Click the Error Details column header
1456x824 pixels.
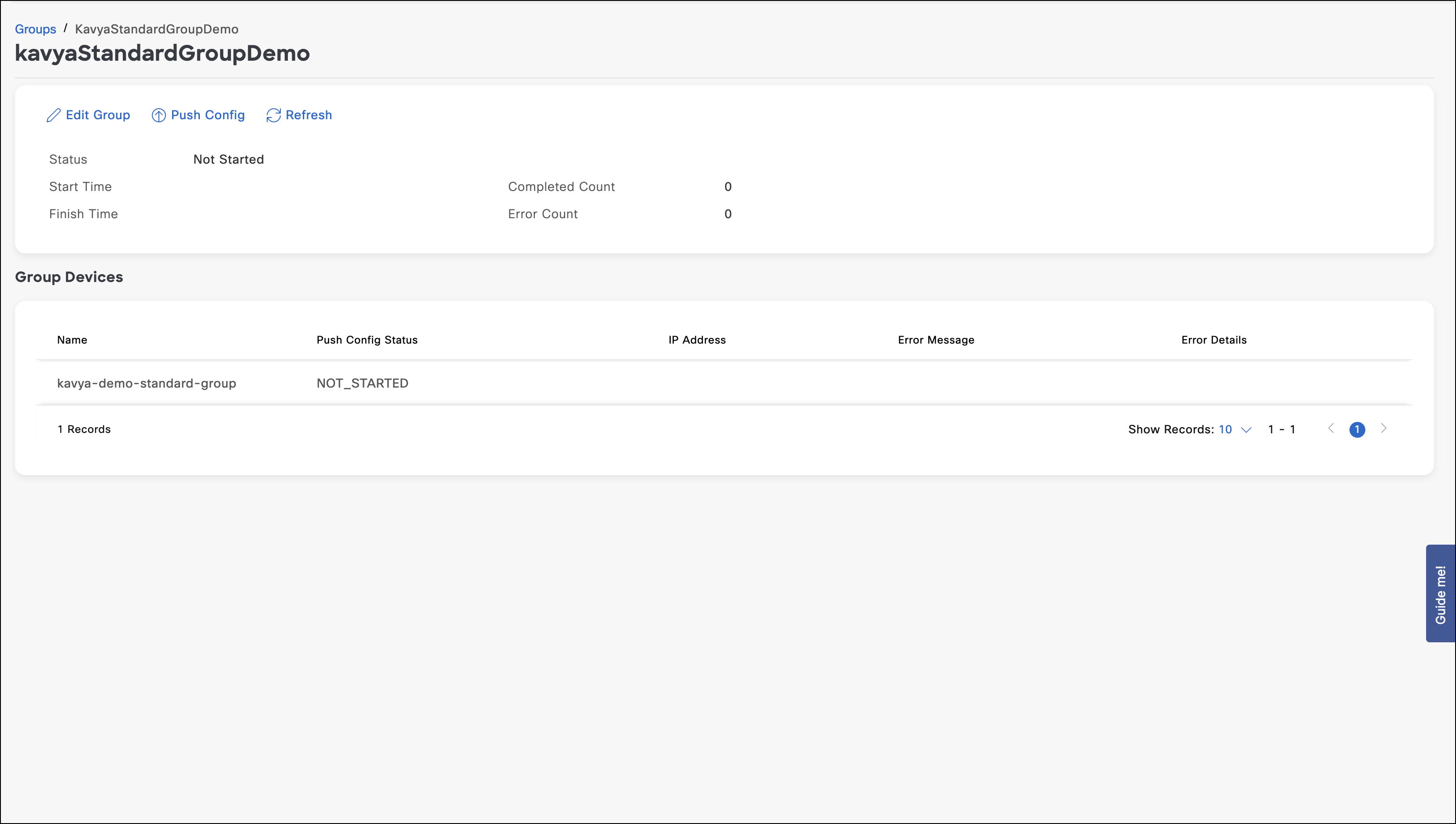pyautogui.click(x=1214, y=340)
